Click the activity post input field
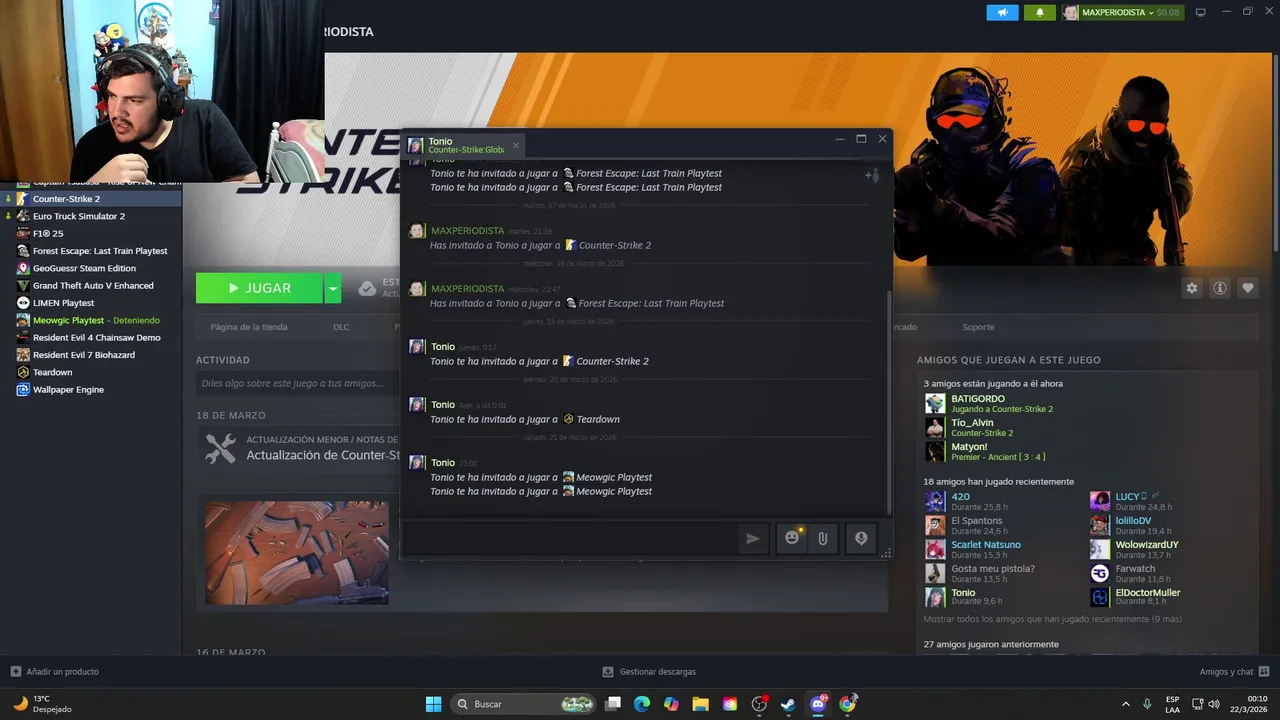 click(x=297, y=383)
